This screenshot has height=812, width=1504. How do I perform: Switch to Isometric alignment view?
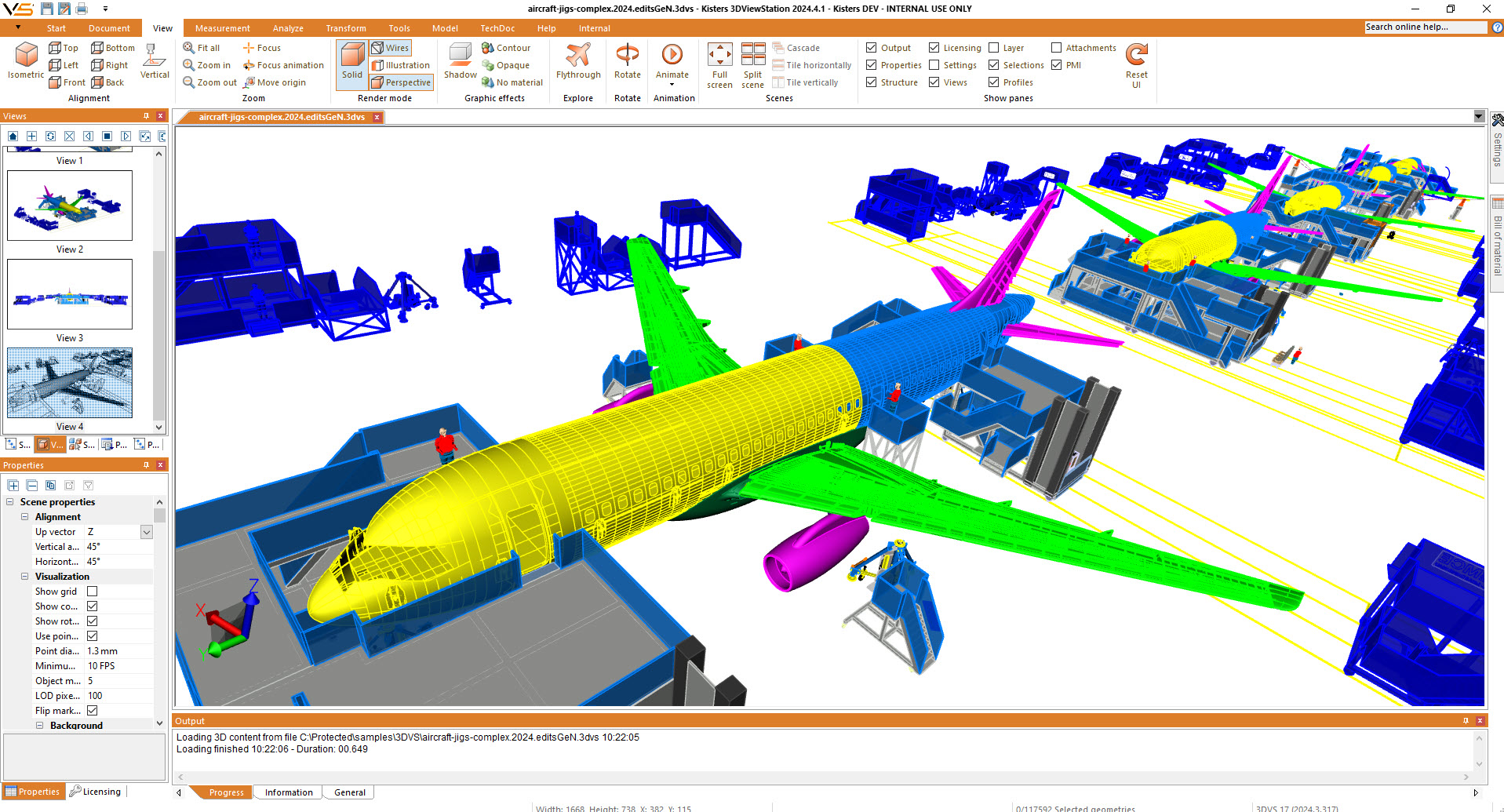[x=26, y=60]
